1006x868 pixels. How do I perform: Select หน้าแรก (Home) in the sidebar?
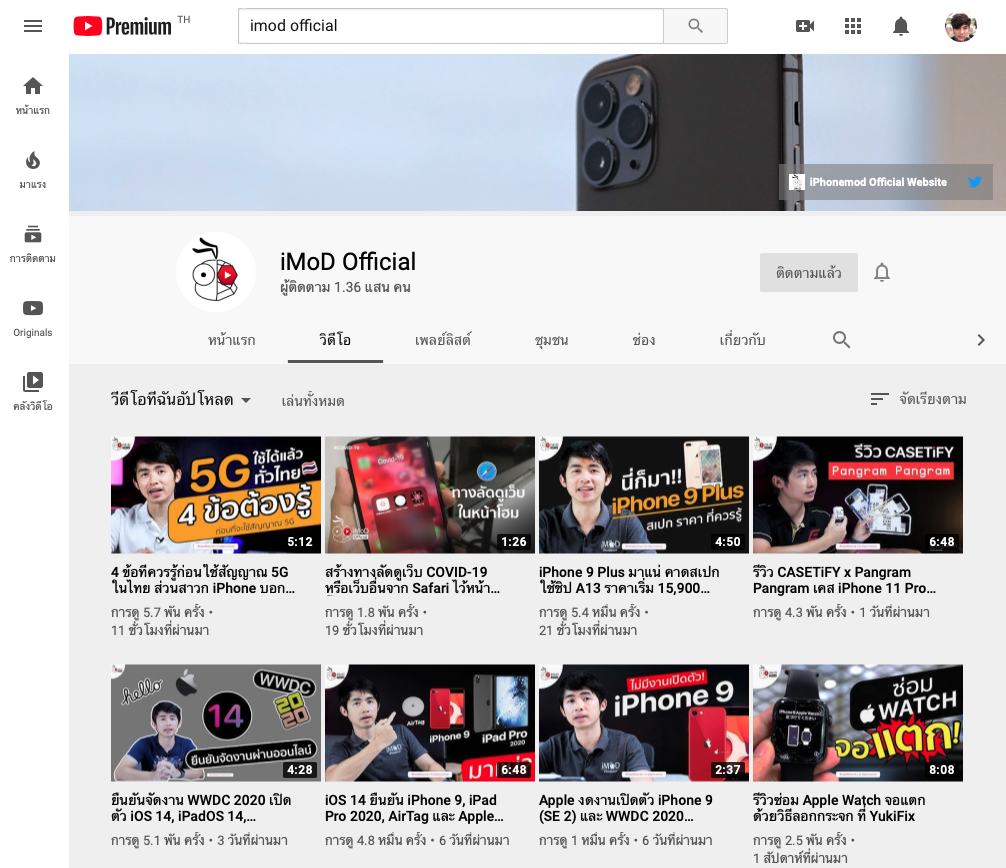tap(33, 95)
